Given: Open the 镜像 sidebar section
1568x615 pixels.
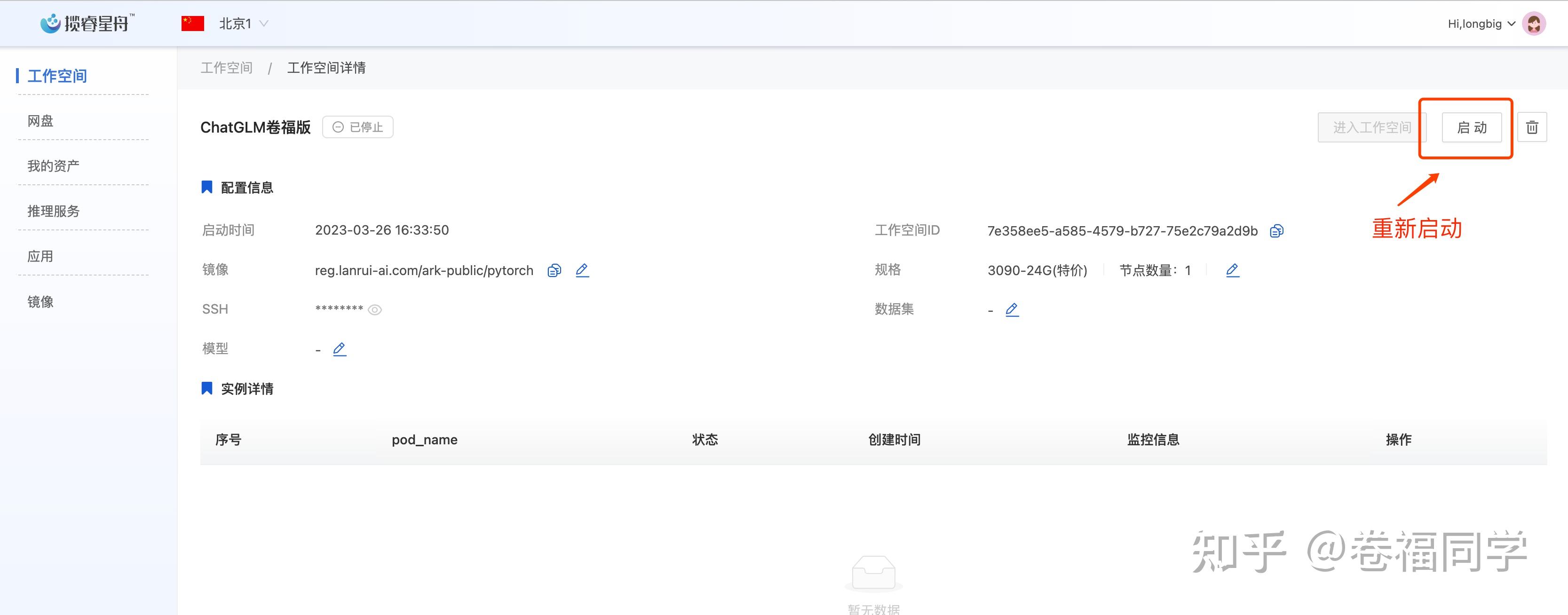Looking at the screenshot, I should (40, 302).
